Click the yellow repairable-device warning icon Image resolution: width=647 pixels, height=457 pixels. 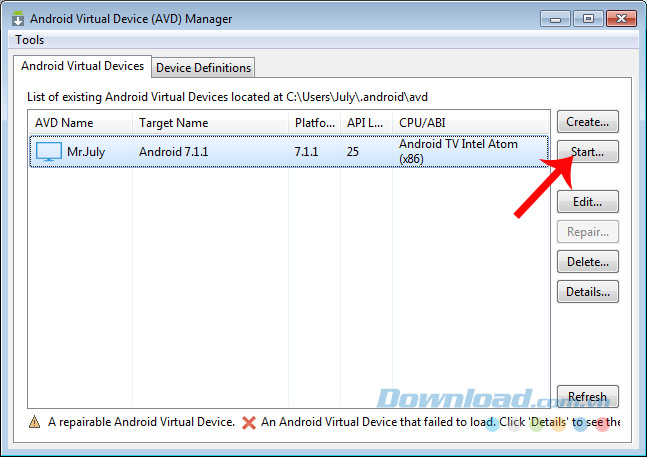click(35, 422)
